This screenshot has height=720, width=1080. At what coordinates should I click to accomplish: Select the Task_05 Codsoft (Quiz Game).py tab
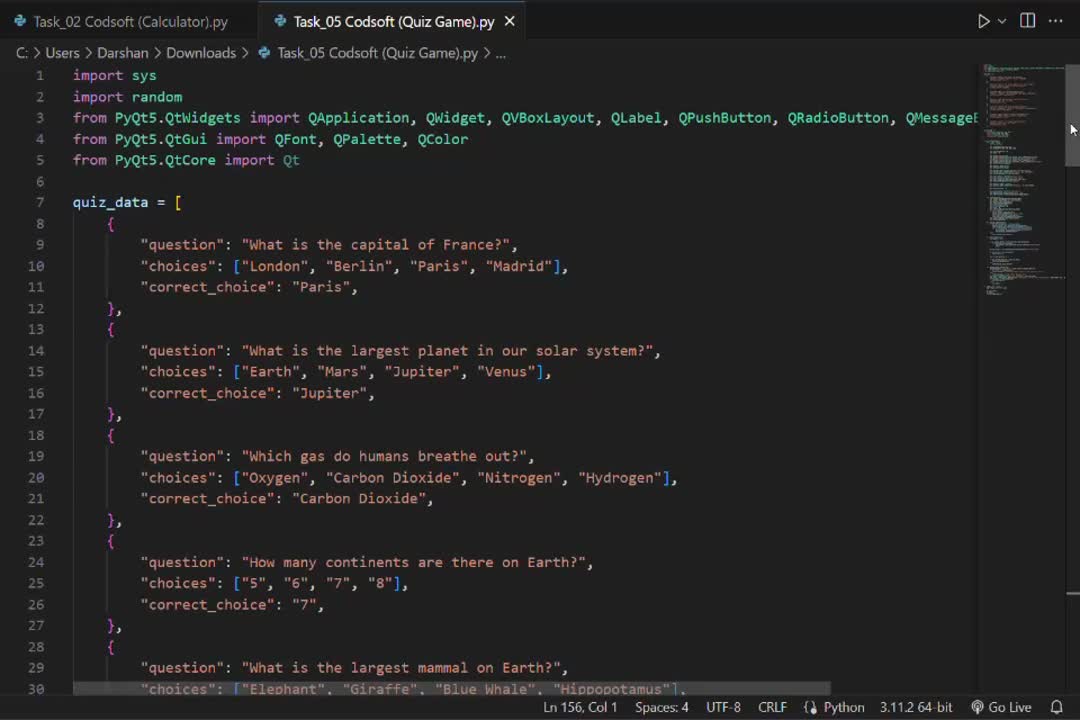pyautogui.click(x=383, y=21)
